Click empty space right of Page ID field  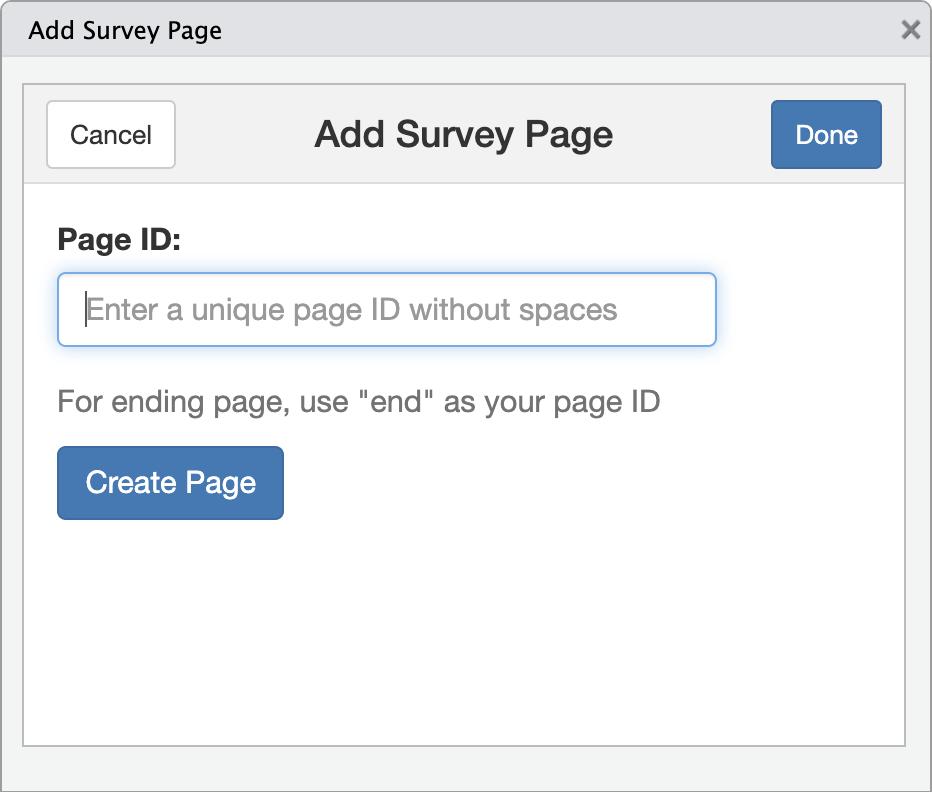pos(808,309)
